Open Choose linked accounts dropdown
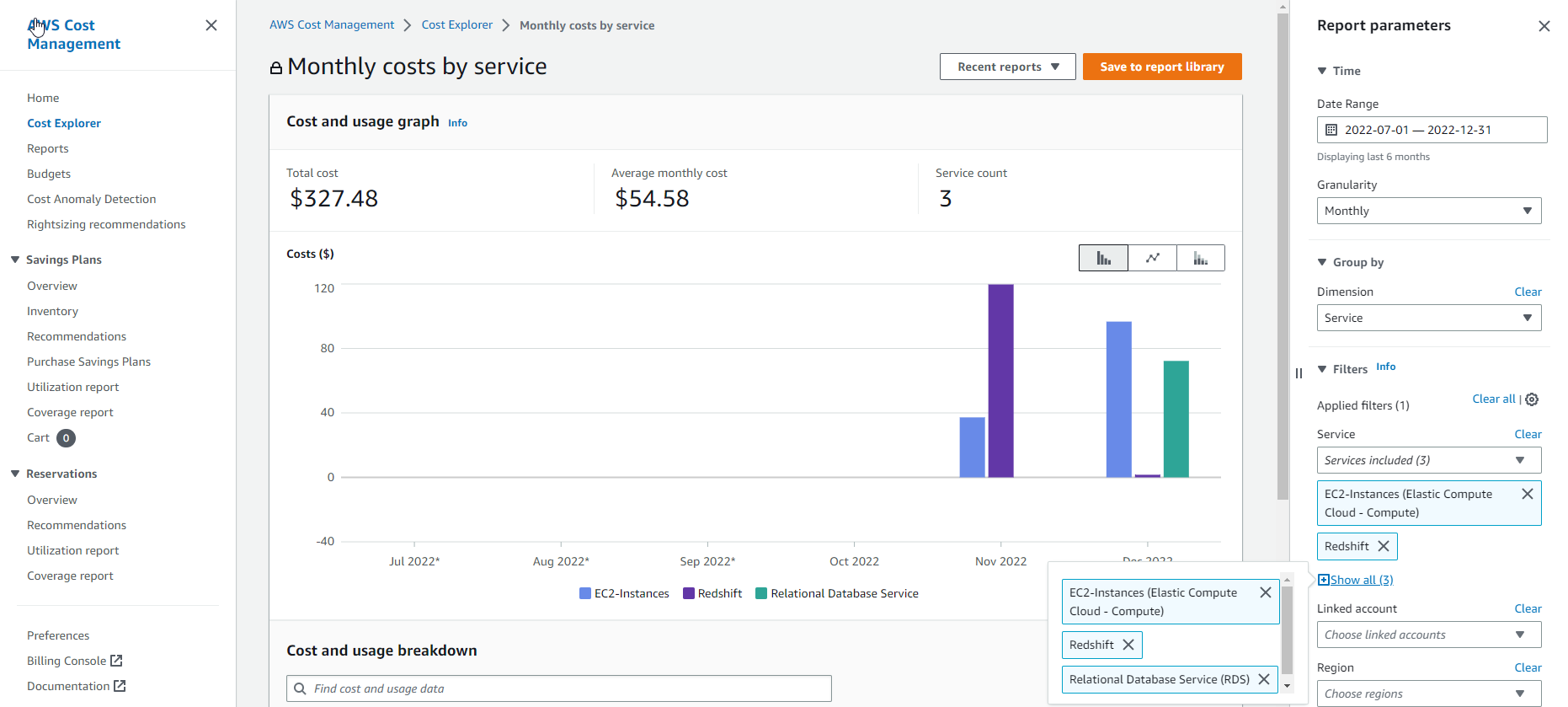1568x707 pixels. 1429,635
